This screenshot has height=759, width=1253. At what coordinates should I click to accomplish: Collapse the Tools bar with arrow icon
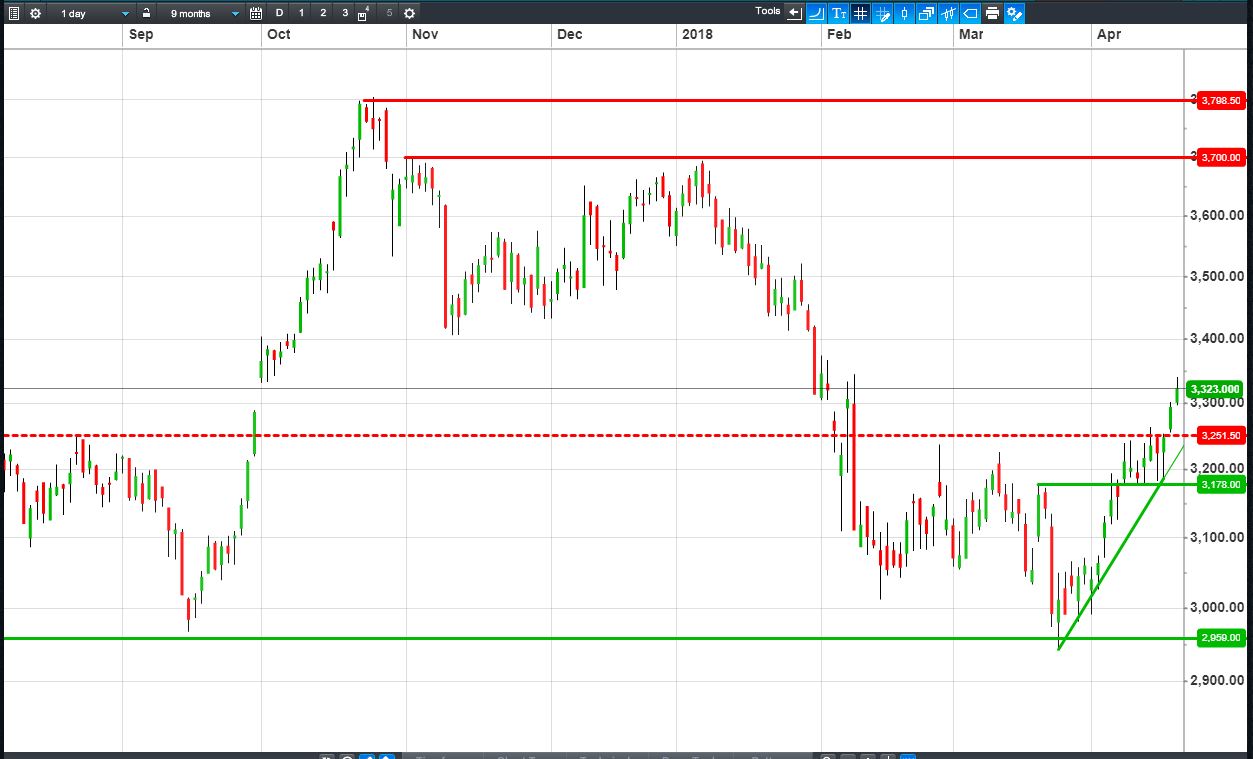point(795,13)
